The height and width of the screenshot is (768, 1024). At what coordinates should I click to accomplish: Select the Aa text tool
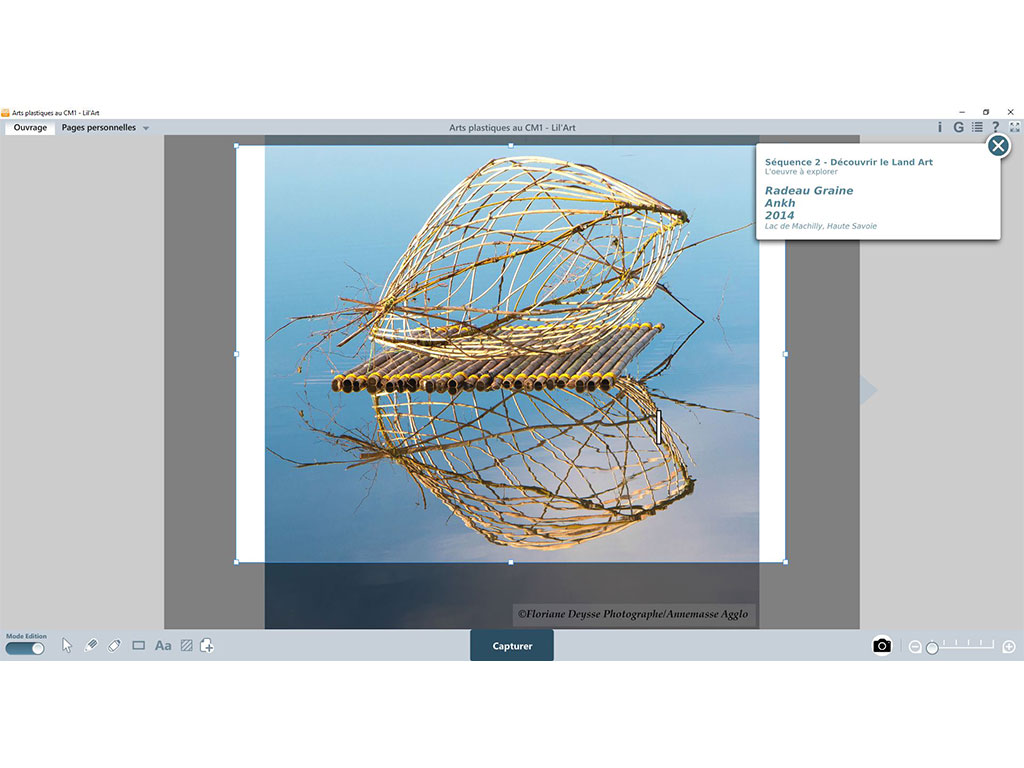163,646
